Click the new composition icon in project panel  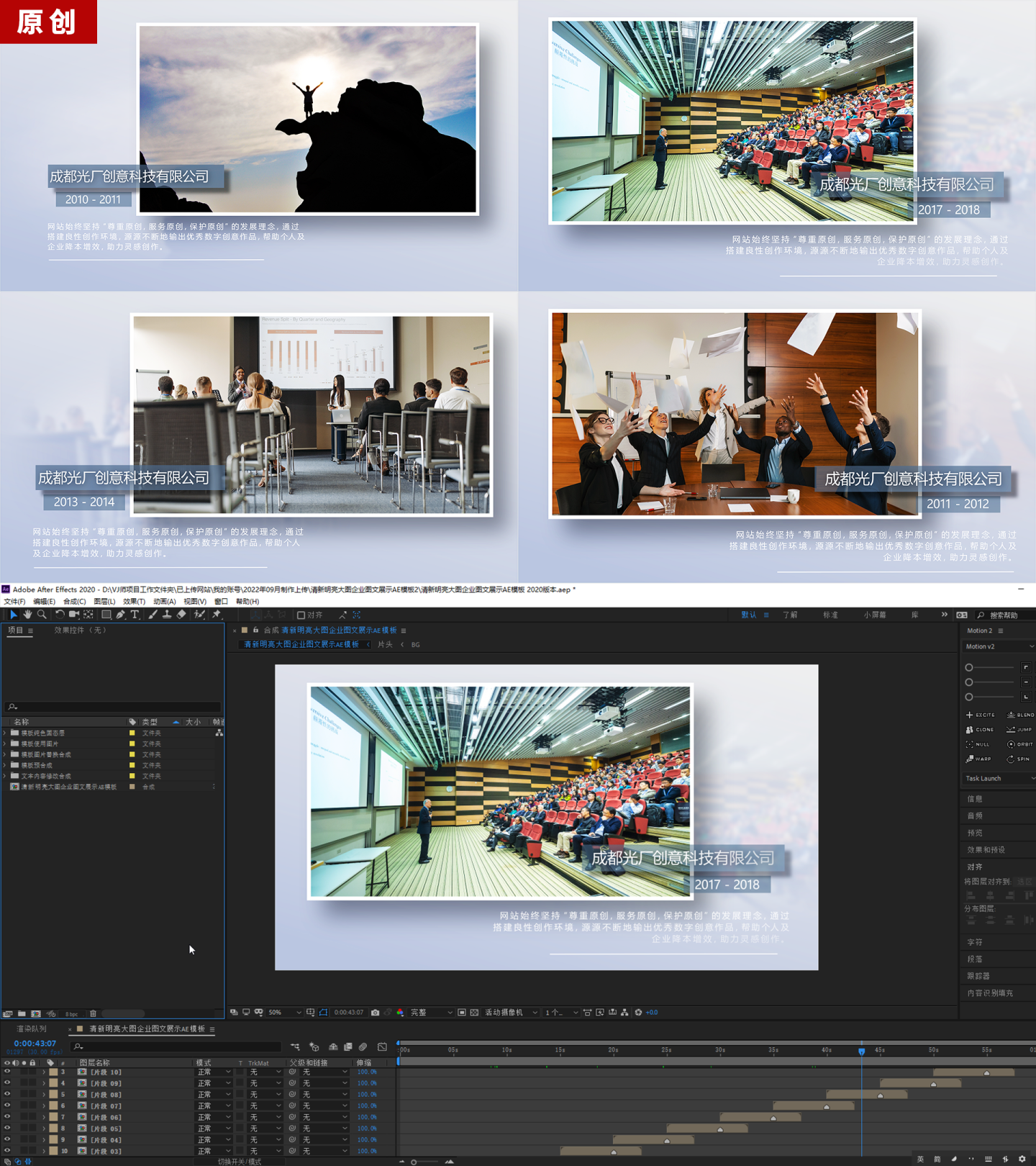(x=36, y=1013)
